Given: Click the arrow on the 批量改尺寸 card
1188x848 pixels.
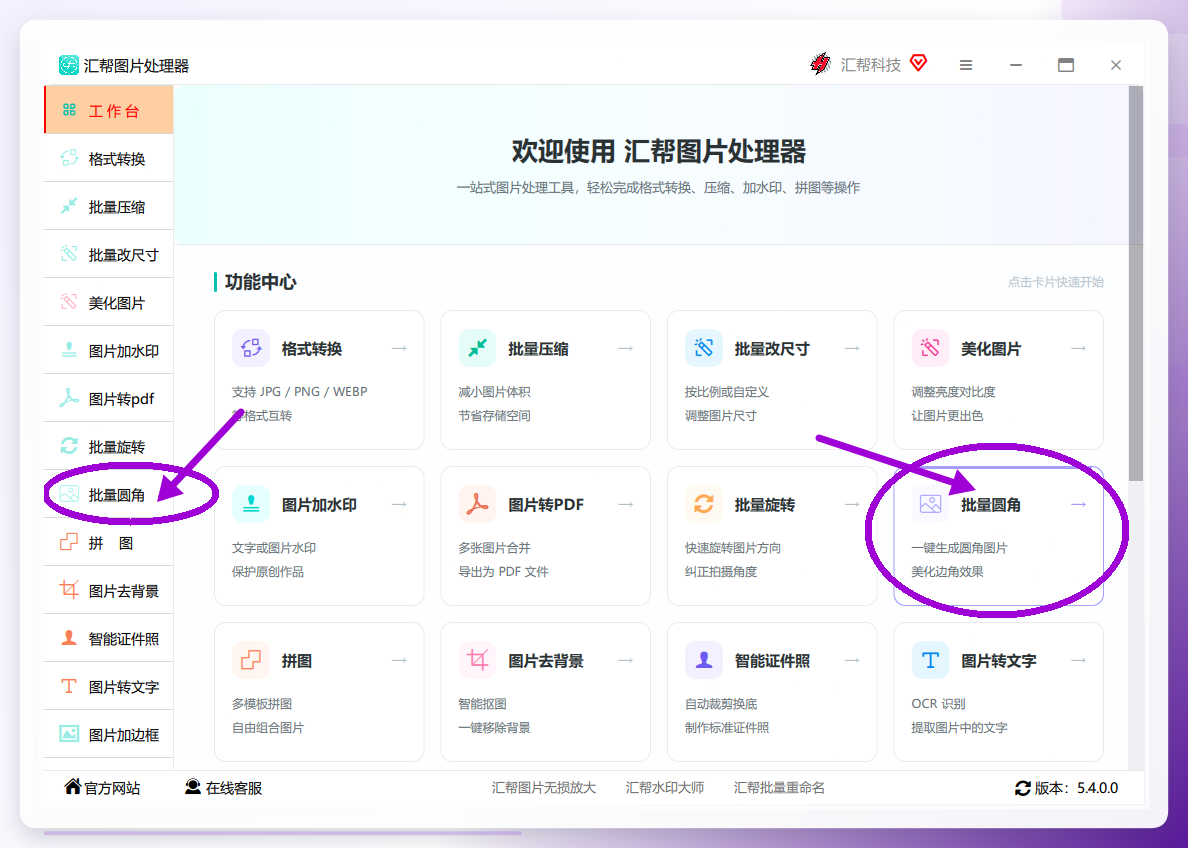Looking at the screenshot, I should point(852,348).
